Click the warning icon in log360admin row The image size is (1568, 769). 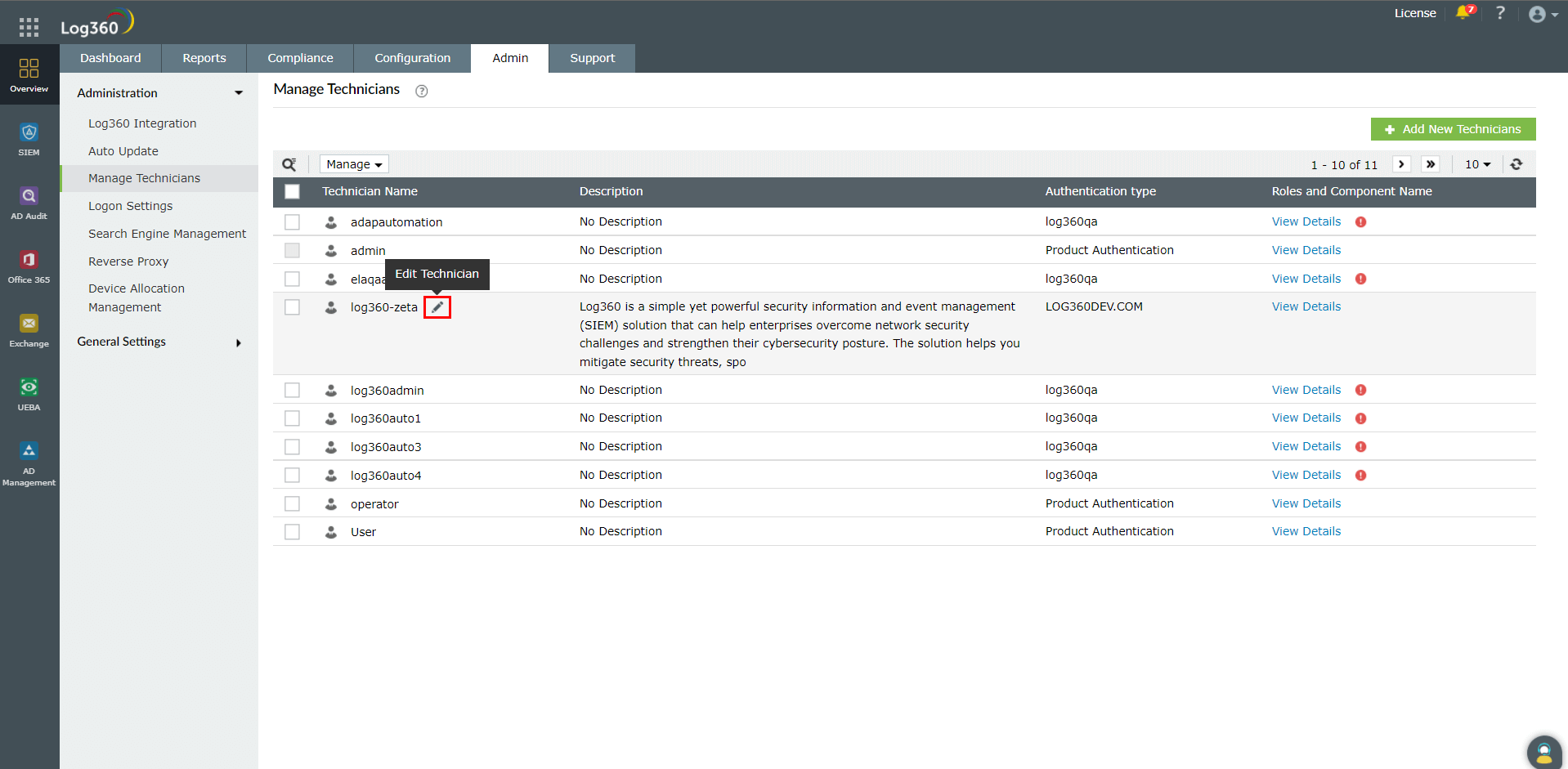pos(1361,391)
